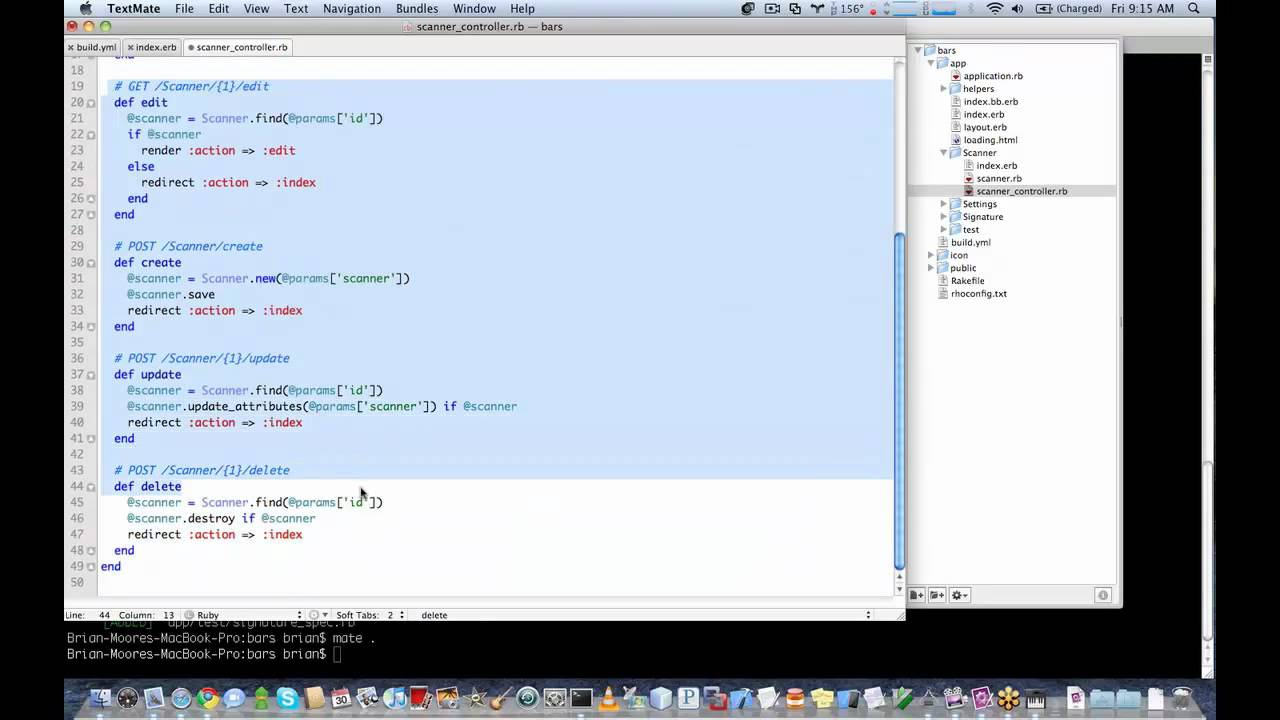Switch to the build.yml tab
1280x720 pixels.
[93, 47]
